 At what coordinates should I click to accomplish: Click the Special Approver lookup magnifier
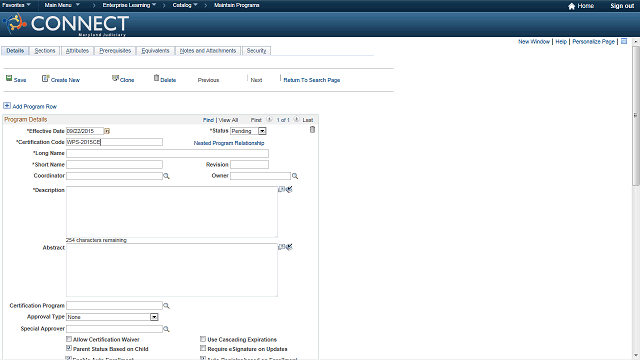point(166,329)
